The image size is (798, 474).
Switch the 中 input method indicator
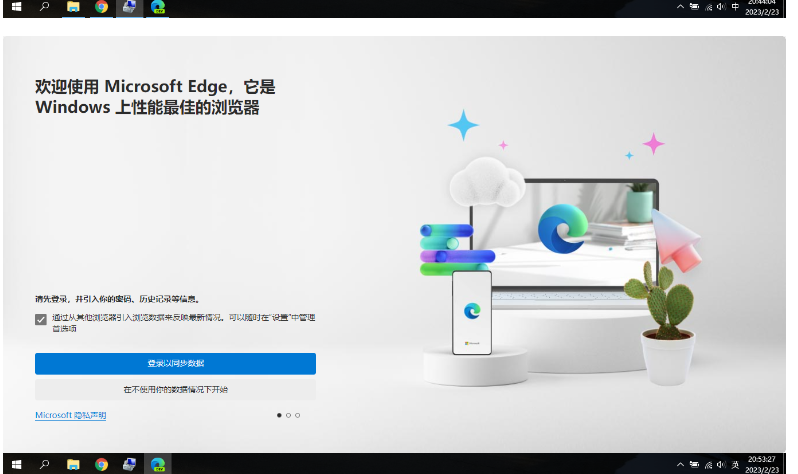point(735,7)
